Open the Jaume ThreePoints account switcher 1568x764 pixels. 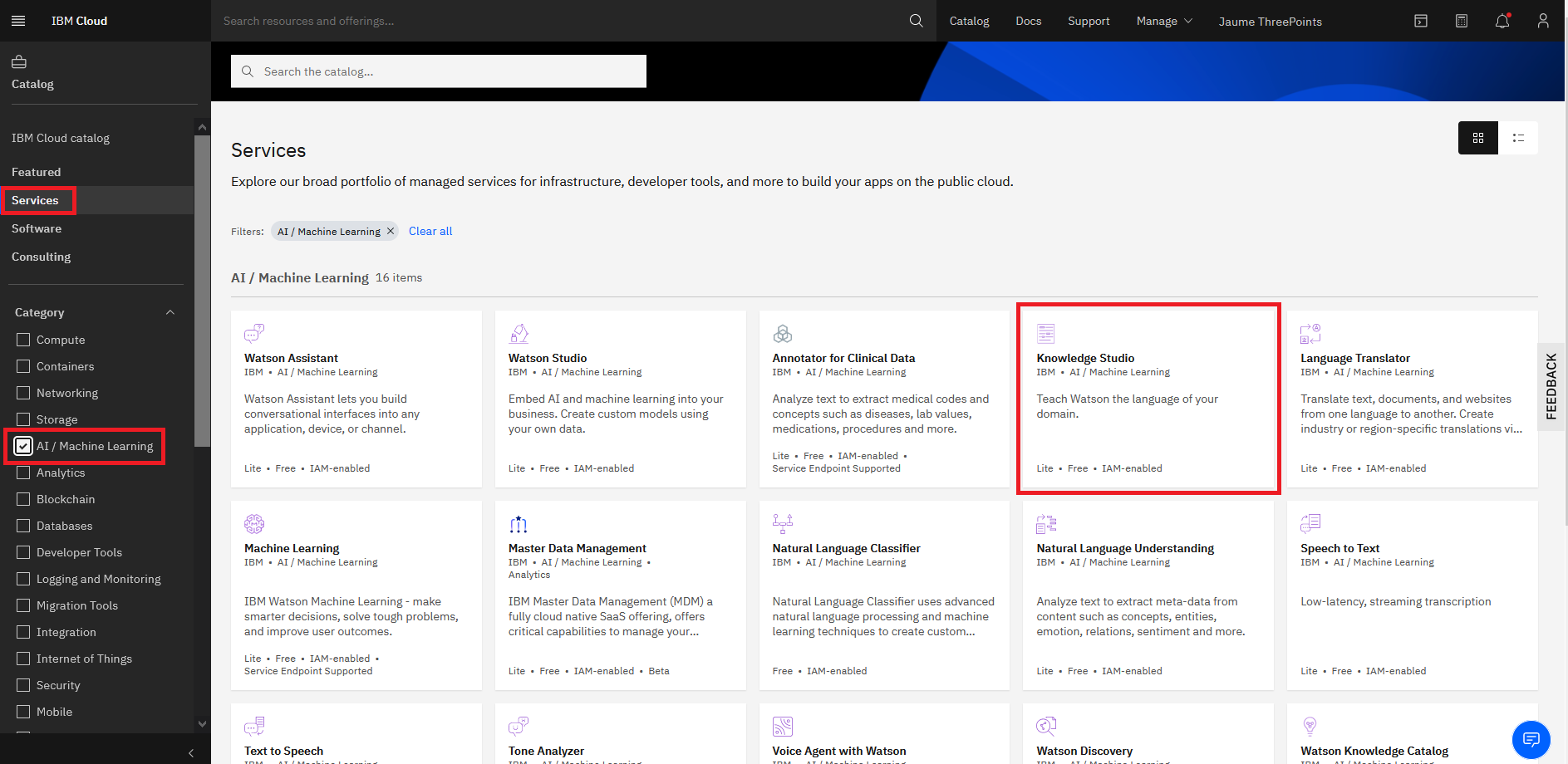(1270, 22)
